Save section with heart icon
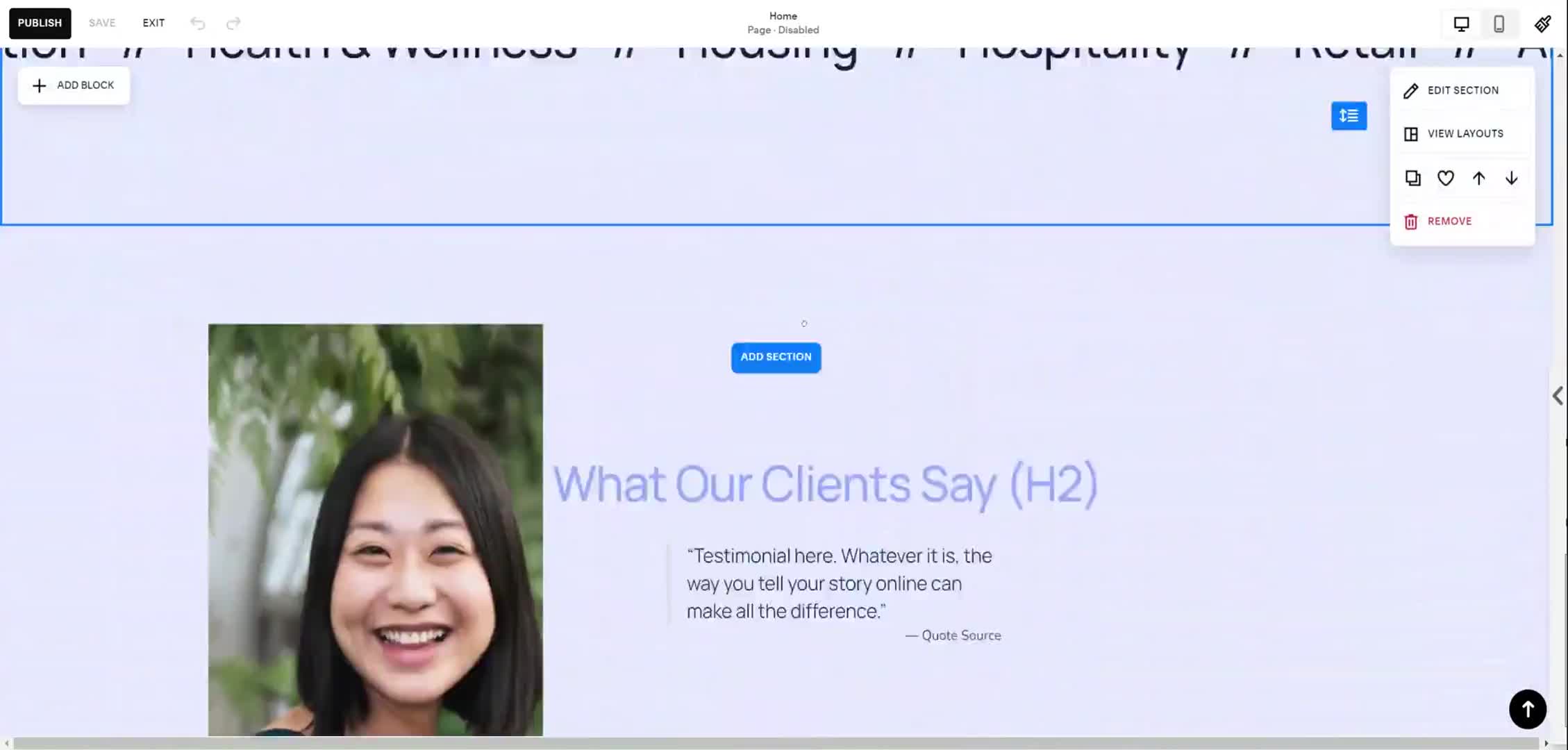The width and height of the screenshot is (1568, 750). (1445, 178)
